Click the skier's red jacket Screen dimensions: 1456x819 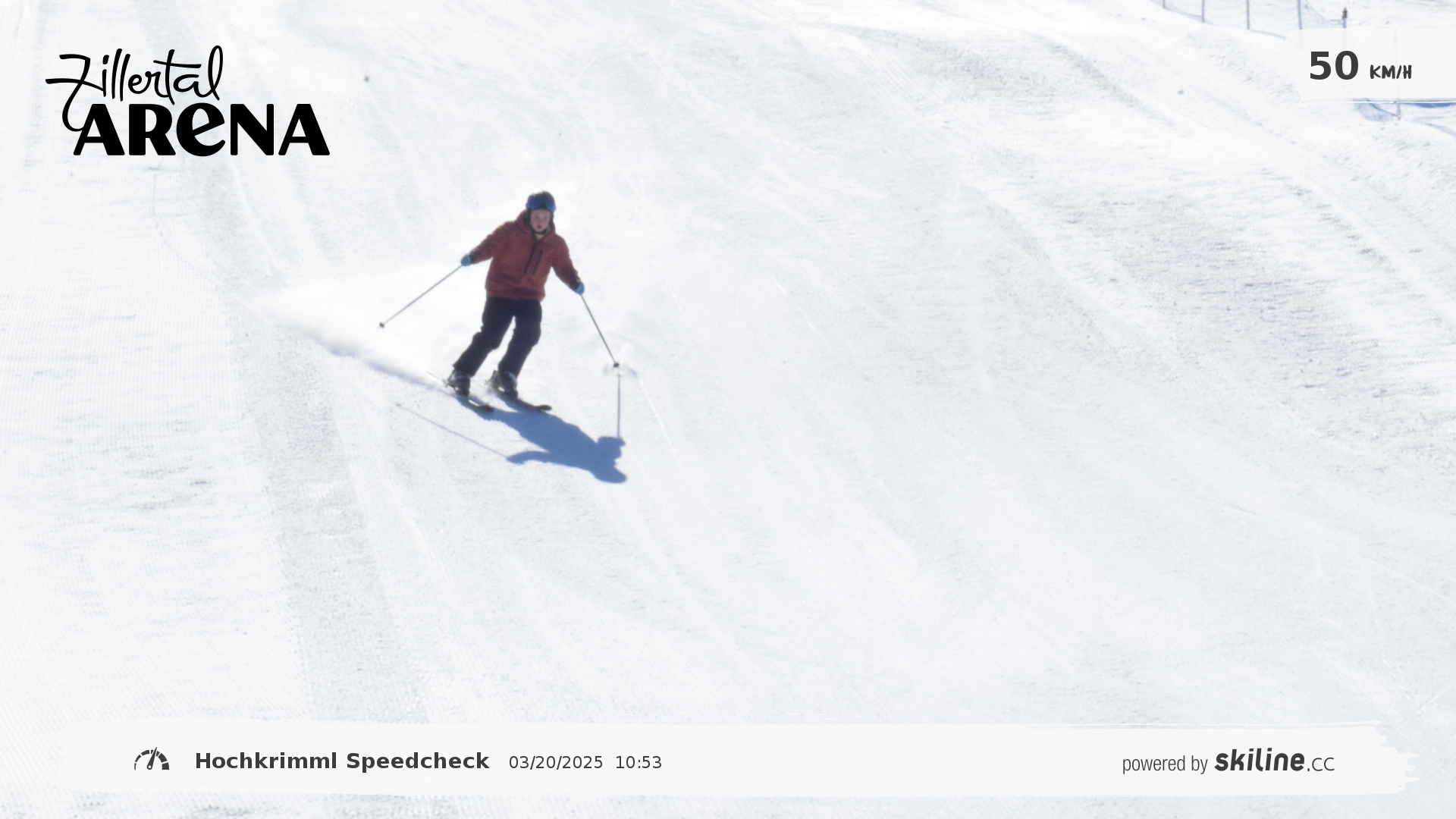tap(526, 259)
